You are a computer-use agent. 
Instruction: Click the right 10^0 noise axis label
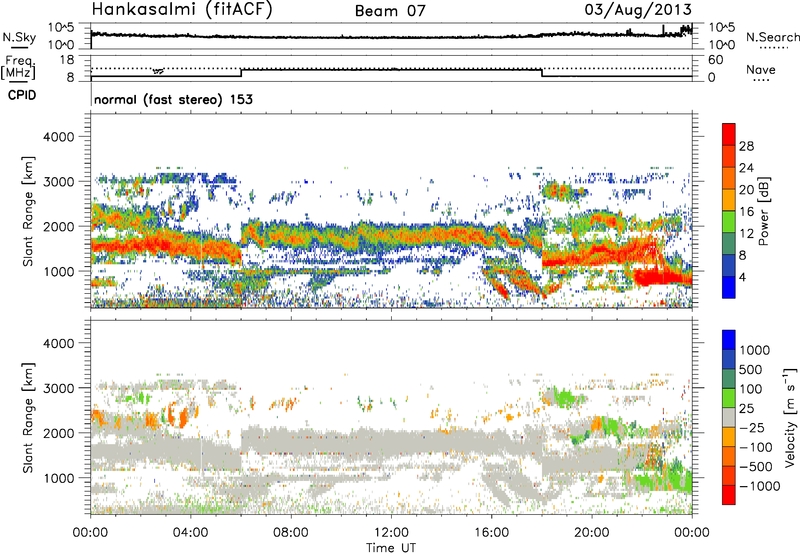point(722,45)
